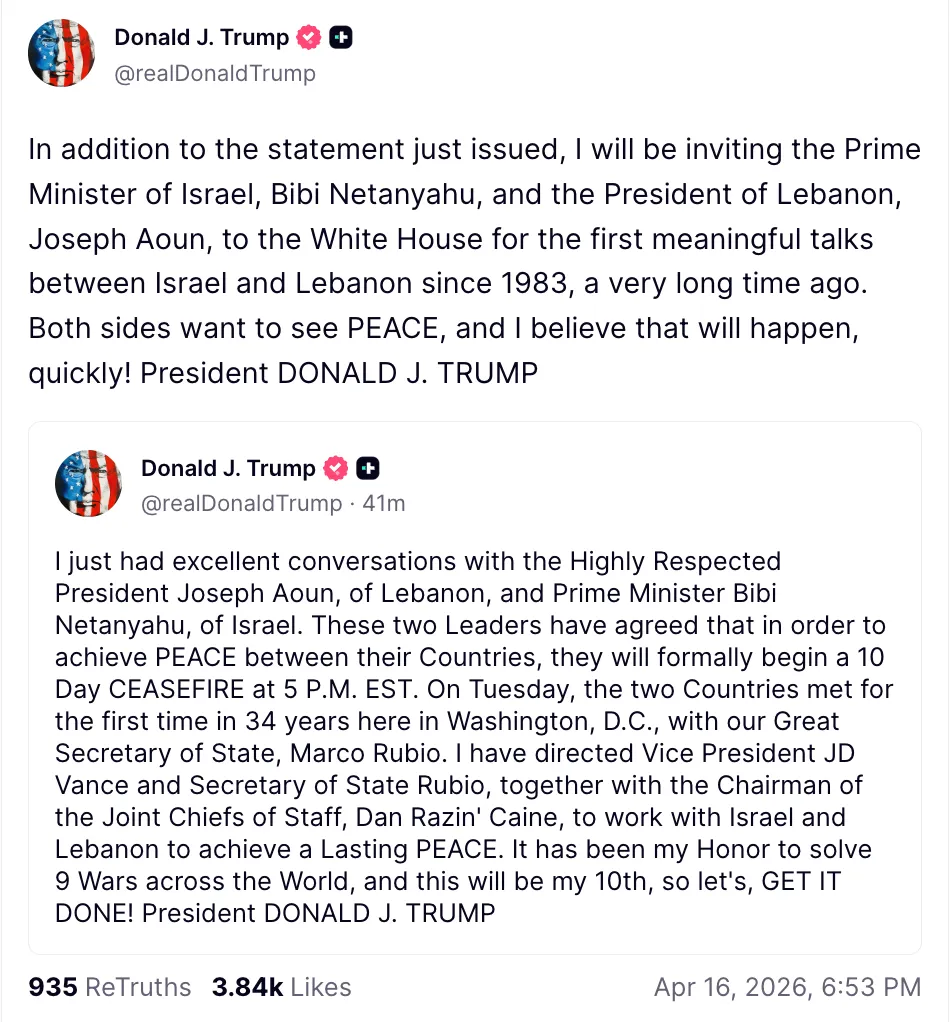Image resolution: width=950 pixels, height=1022 pixels.
Task: Click the 41m timestamp on the quoted post
Action: [x=383, y=503]
